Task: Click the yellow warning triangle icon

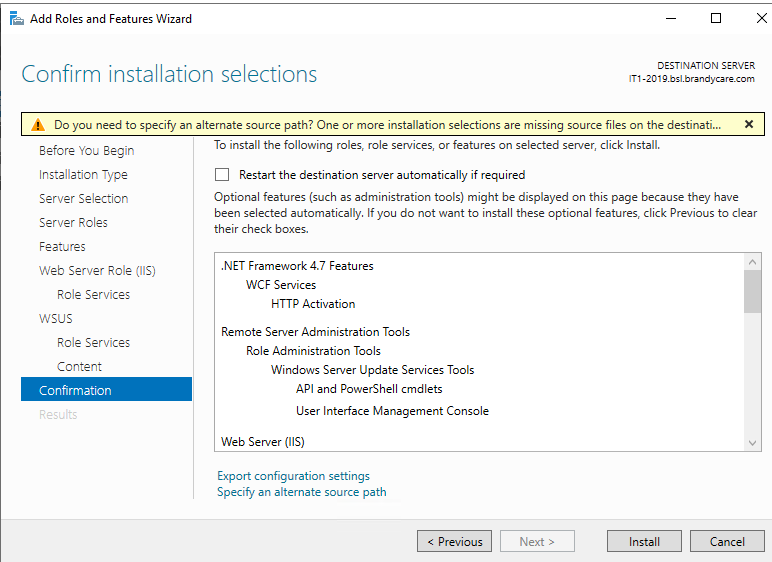Action: 38,125
